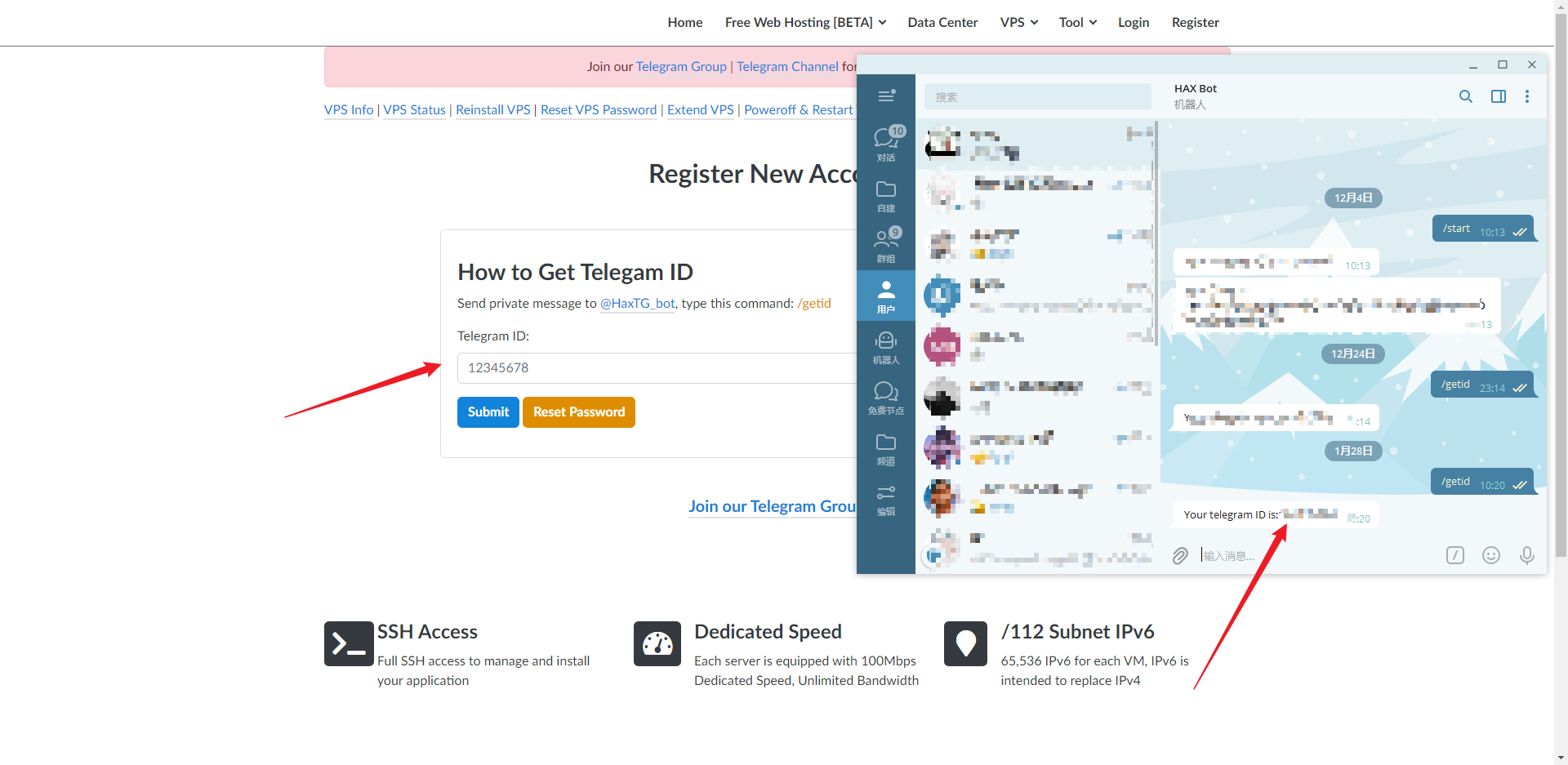The height and width of the screenshot is (765, 1568).
Task: Open the 群组 groups folder
Action: click(886, 246)
